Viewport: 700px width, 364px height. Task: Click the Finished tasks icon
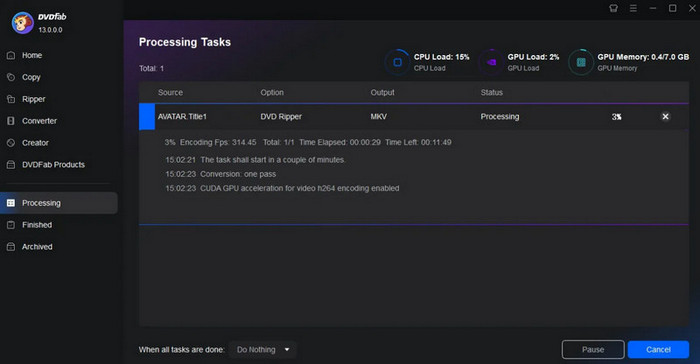[x=11, y=225]
